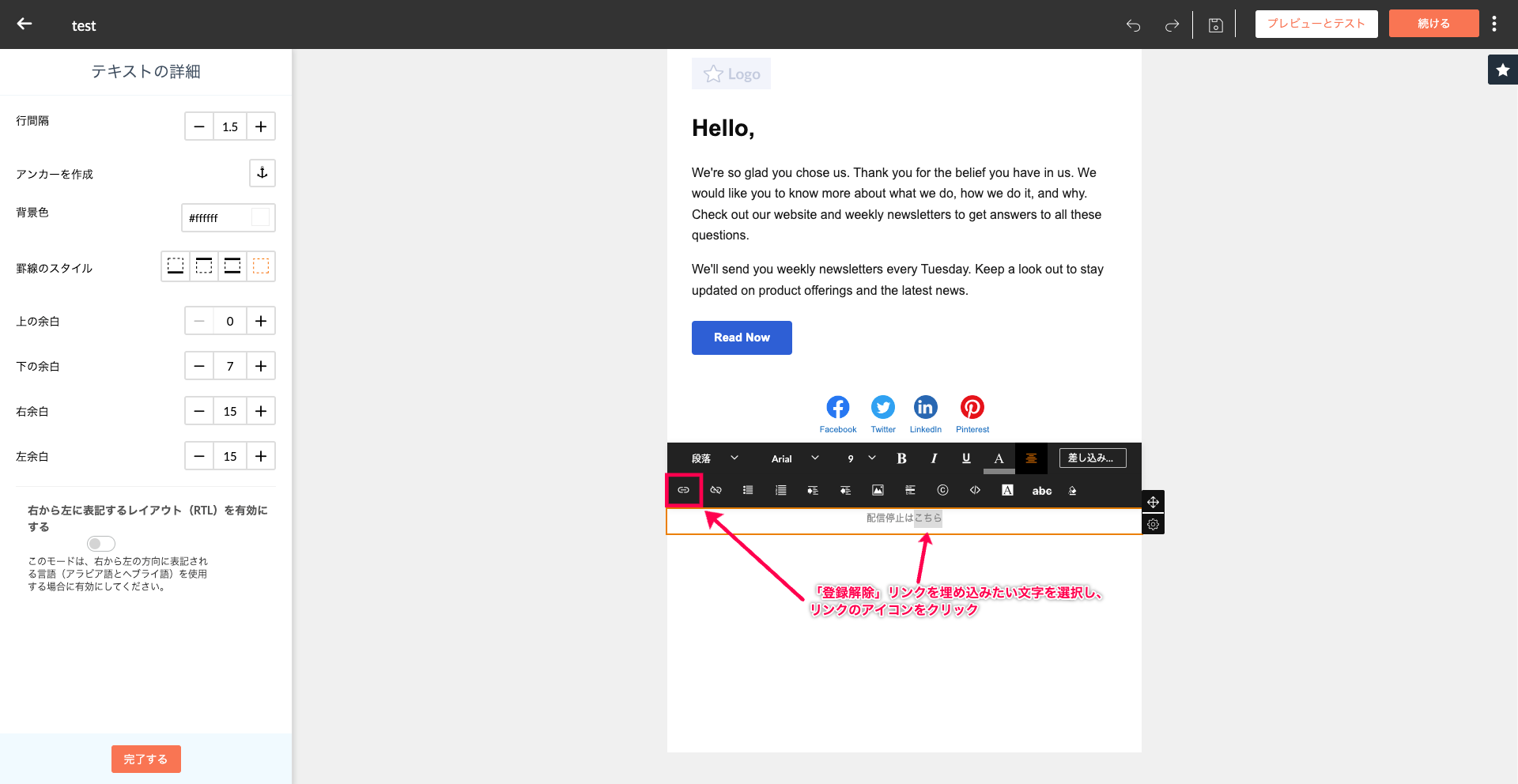This screenshot has width=1518, height=784.
Task: Click the 完了する button
Action: pos(145,759)
